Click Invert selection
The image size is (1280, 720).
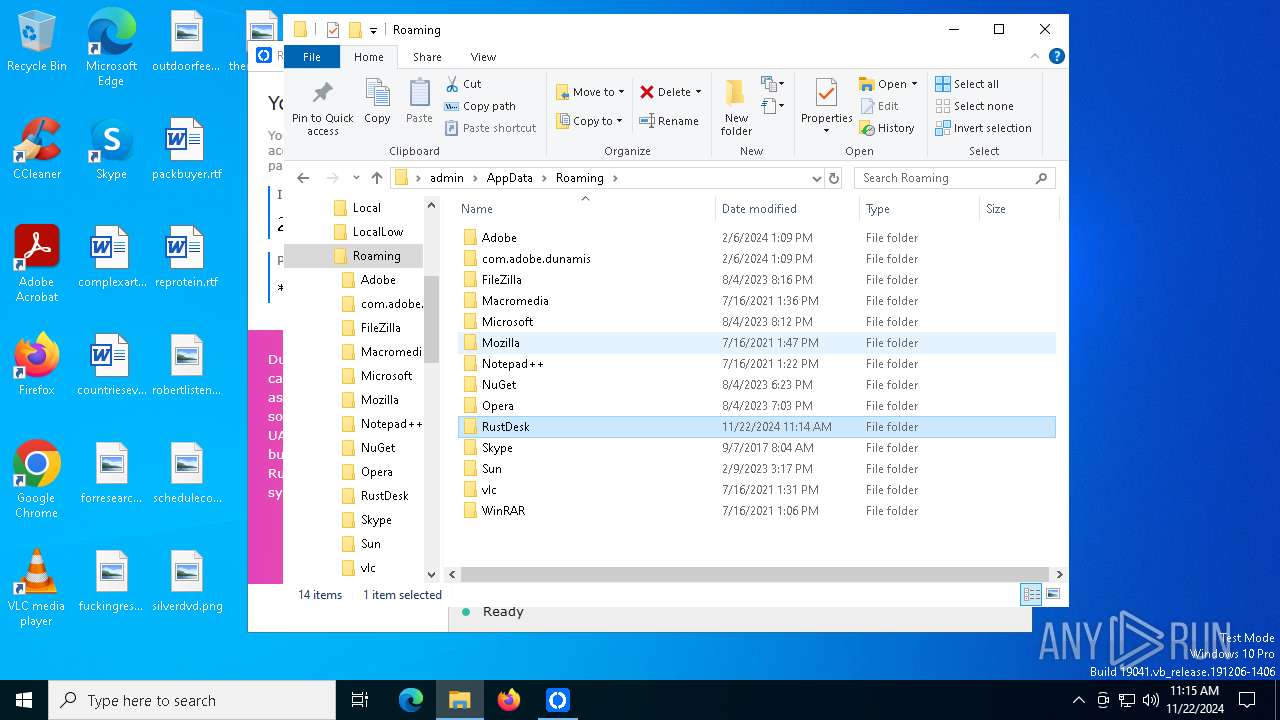point(983,128)
